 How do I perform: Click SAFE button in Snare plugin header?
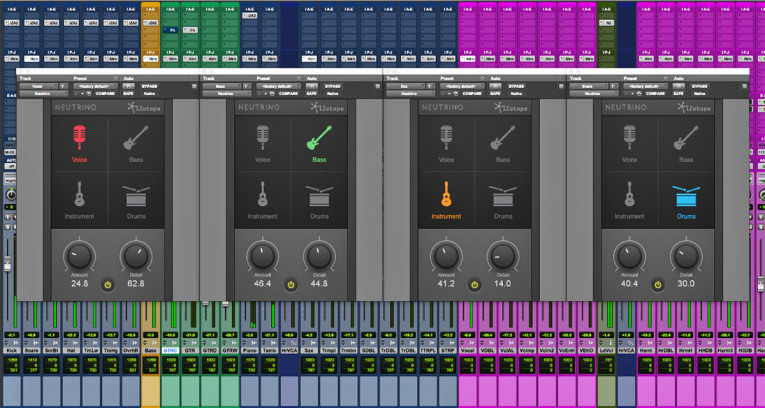point(678,93)
